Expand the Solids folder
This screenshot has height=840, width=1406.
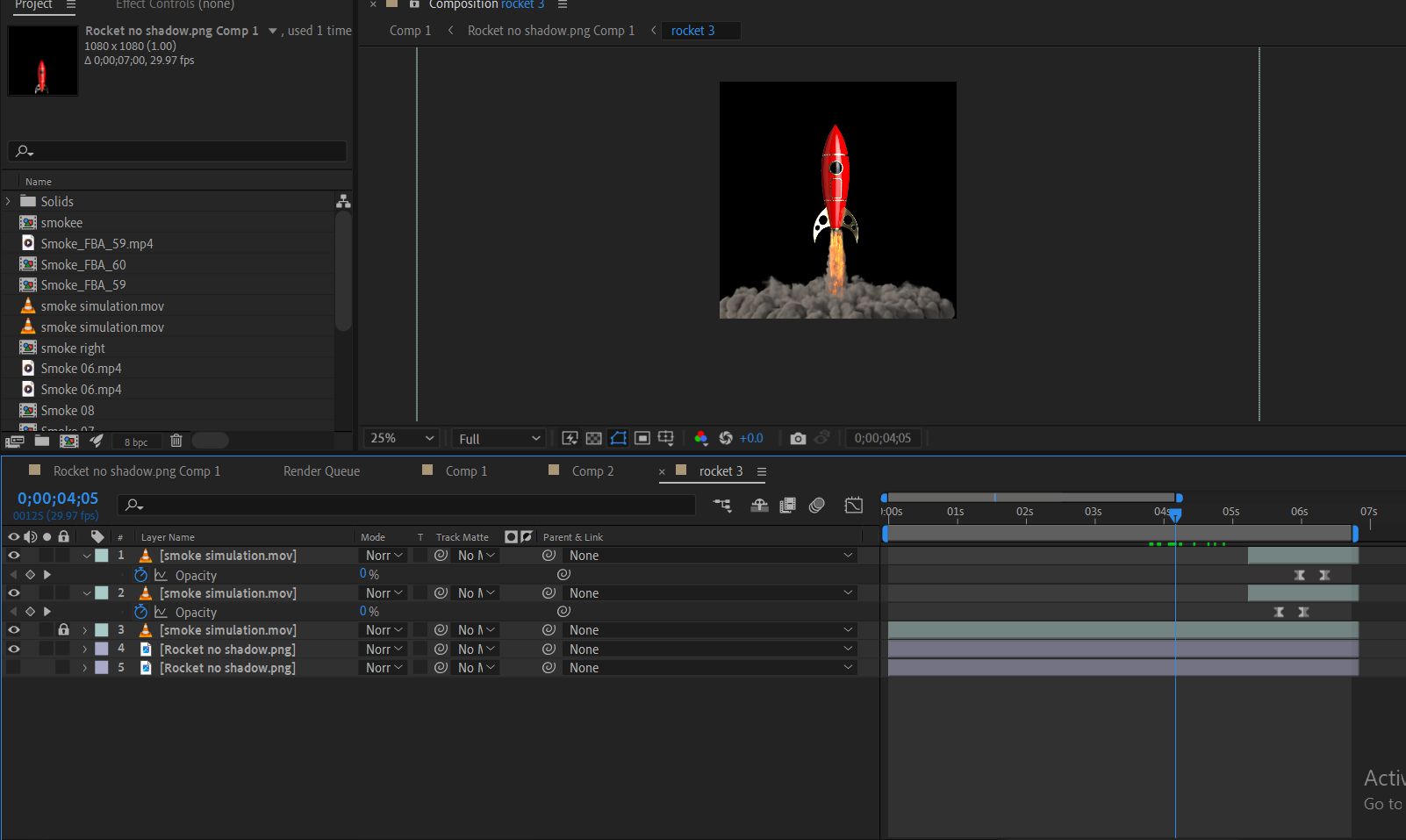point(9,201)
